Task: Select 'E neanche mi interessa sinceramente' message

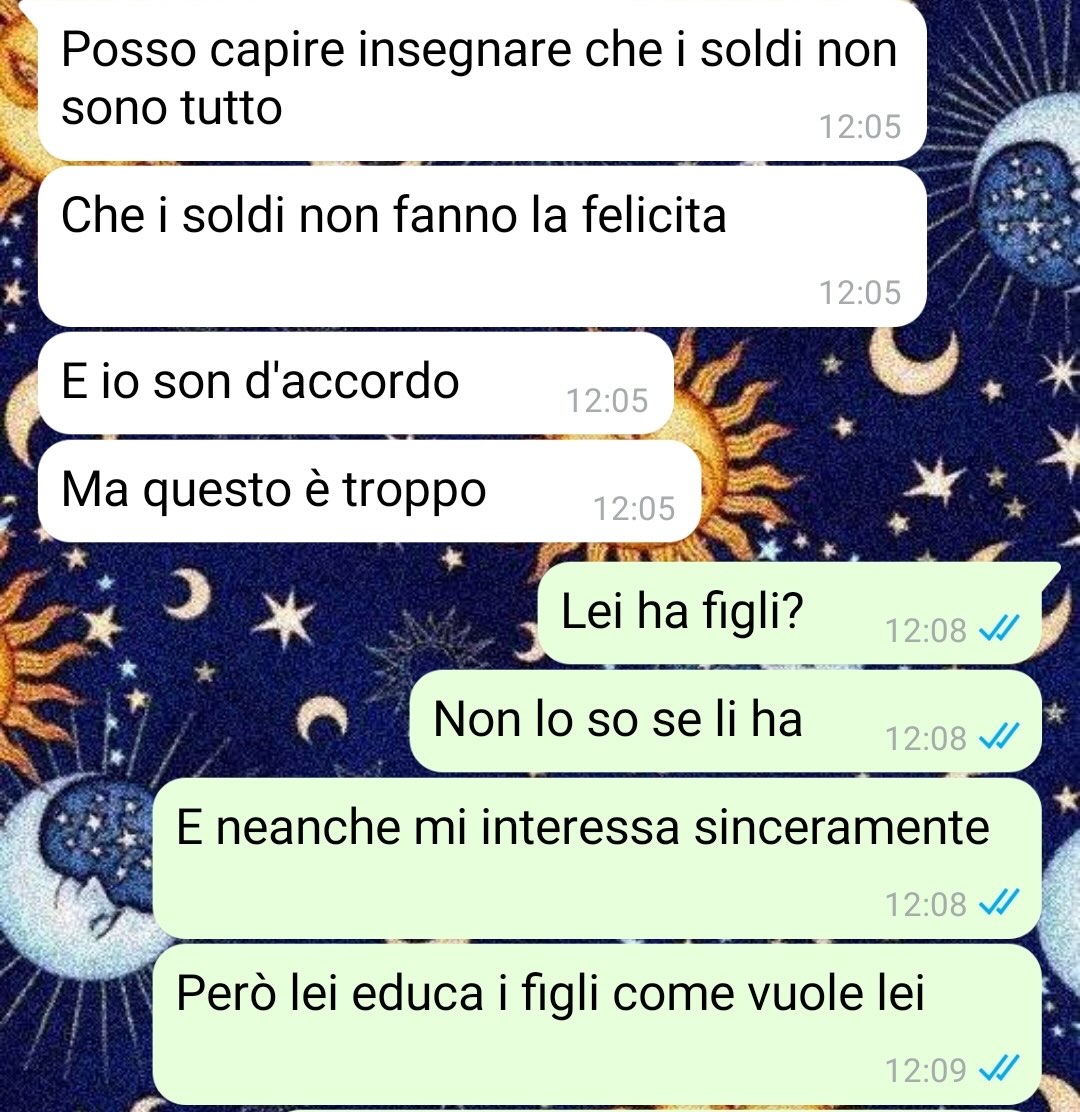Action: click(x=597, y=858)
